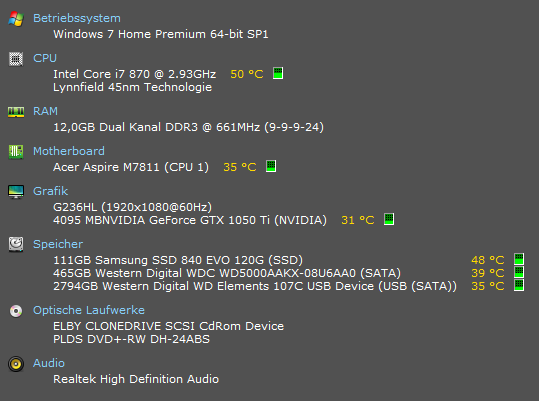Open the Optische Laufwerke heading
Image resolution: width=539 pixels, height=401 pixels.
click(89, 310)
